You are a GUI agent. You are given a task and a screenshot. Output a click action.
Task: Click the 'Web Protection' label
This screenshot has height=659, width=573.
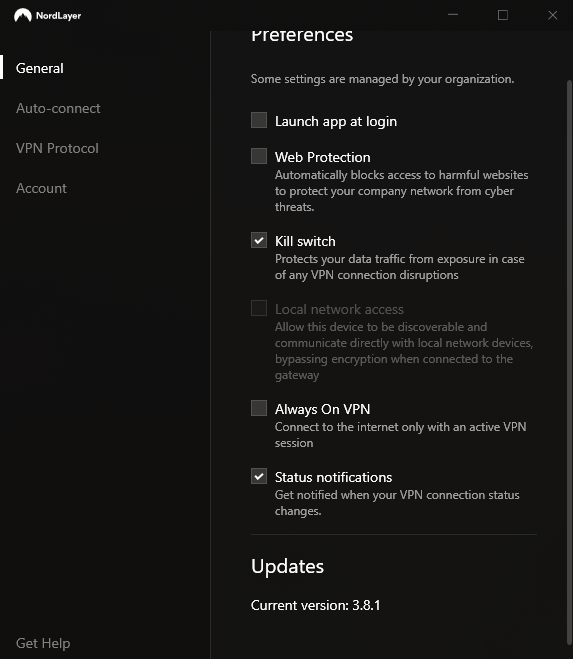[x=322, y=157]
